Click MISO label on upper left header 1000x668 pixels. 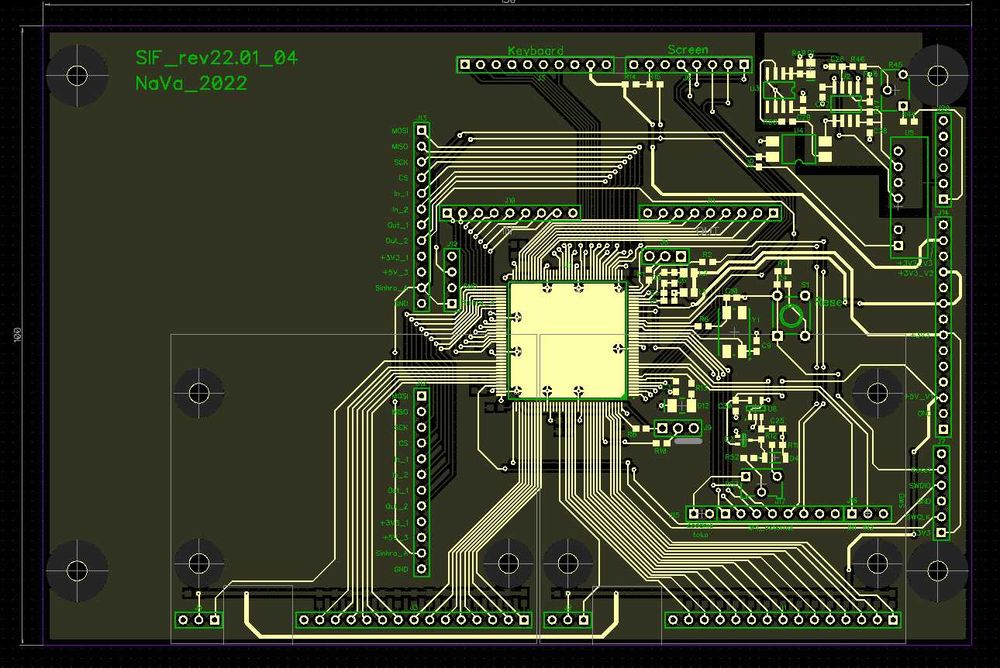(x=400, y=147)
